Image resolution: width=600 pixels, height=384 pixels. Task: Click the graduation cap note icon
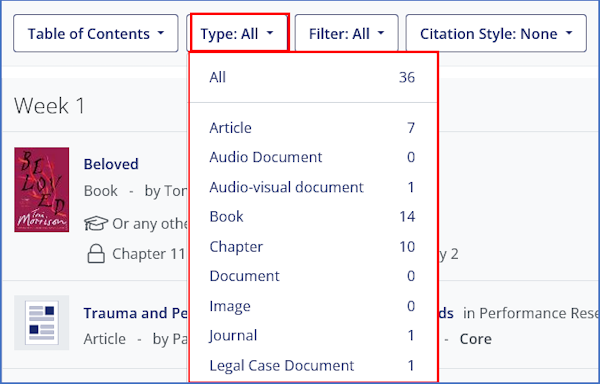point(96,223)
